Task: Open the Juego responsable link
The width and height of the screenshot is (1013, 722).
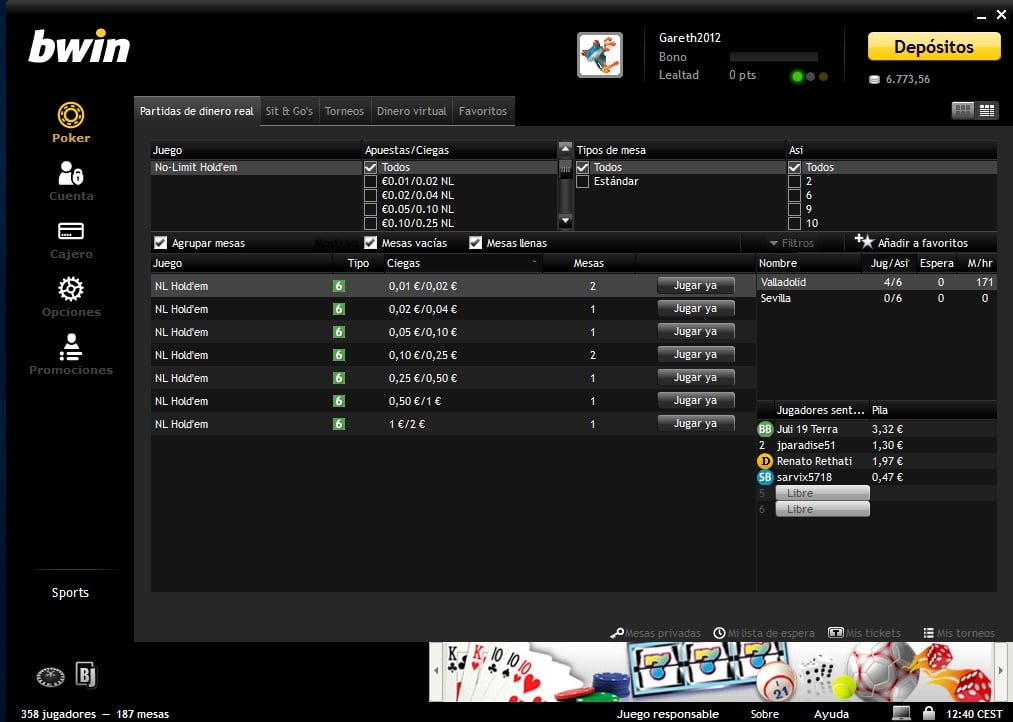Action: coord(667,714)
